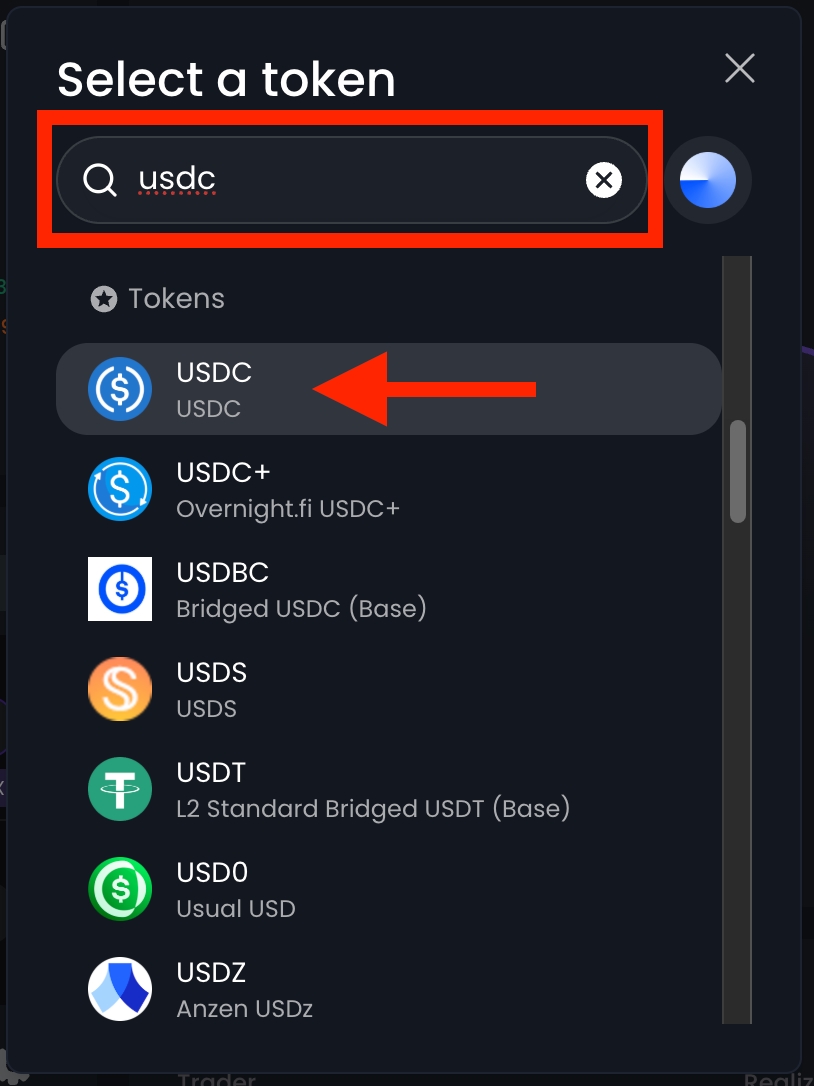Open the Base network selector button

tap(708, 180)
